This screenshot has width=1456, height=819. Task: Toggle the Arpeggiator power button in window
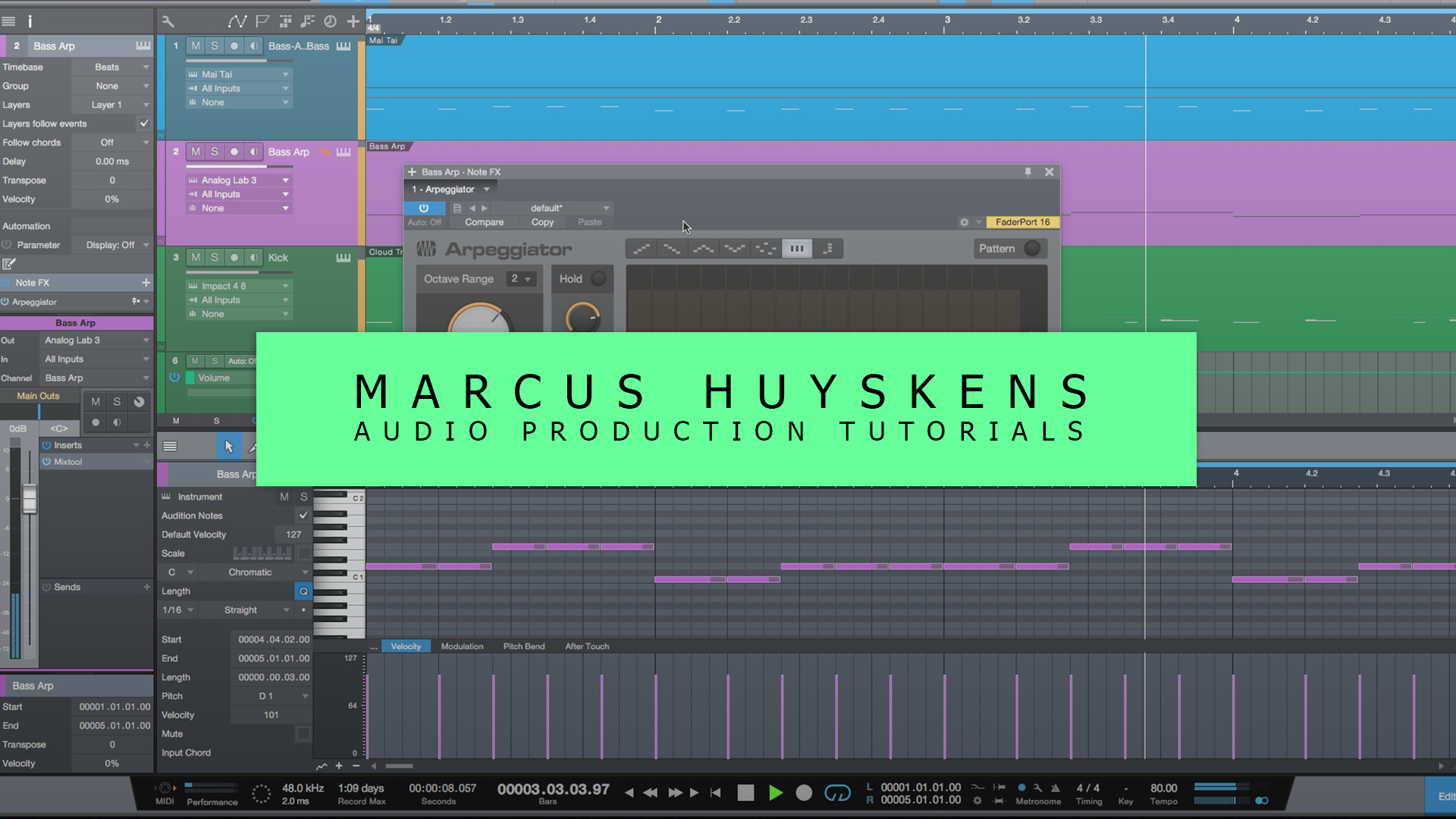[424, 208]
